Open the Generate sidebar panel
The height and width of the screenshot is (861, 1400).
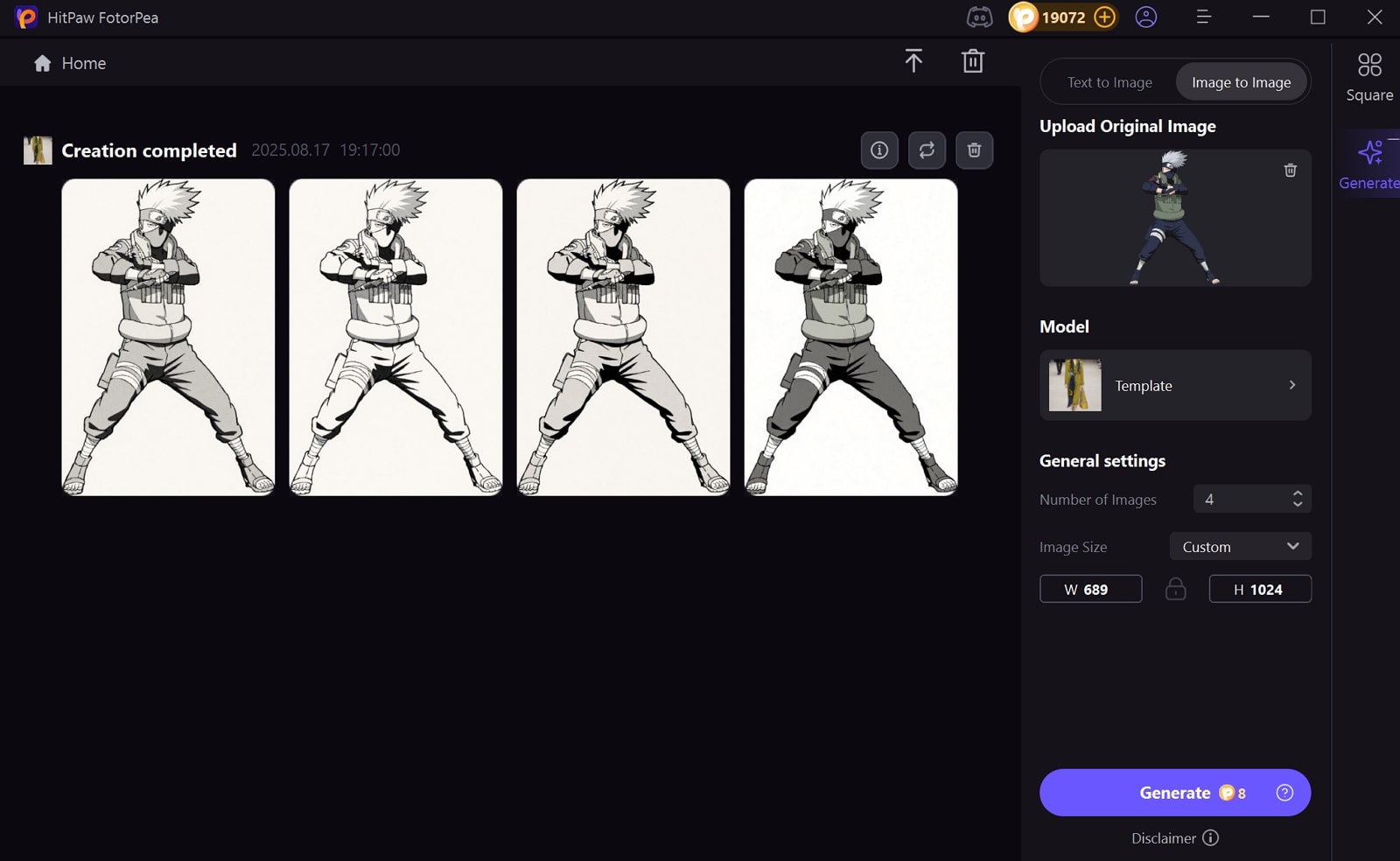coord(1369,164)
